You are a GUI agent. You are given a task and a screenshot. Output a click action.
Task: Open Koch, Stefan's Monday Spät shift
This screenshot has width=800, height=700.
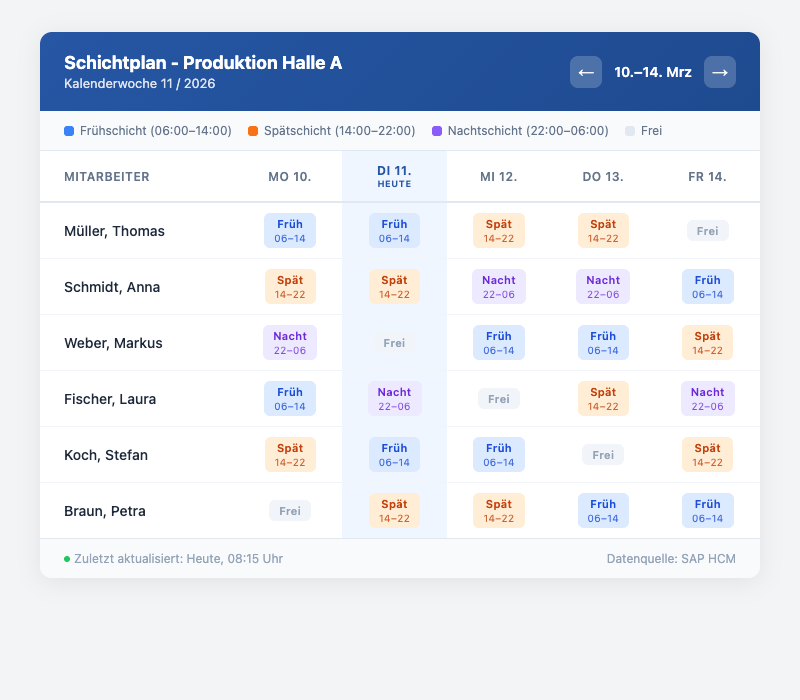pos(290,455)
